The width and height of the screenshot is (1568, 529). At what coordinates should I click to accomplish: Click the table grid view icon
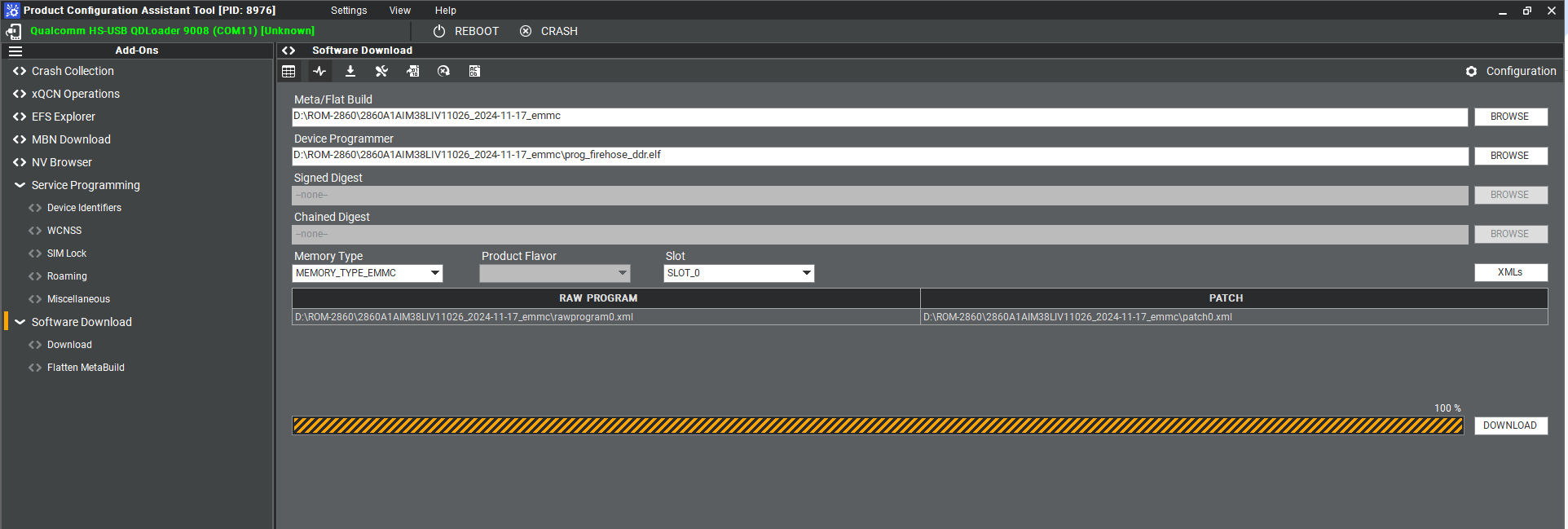[x=288, y=72]
